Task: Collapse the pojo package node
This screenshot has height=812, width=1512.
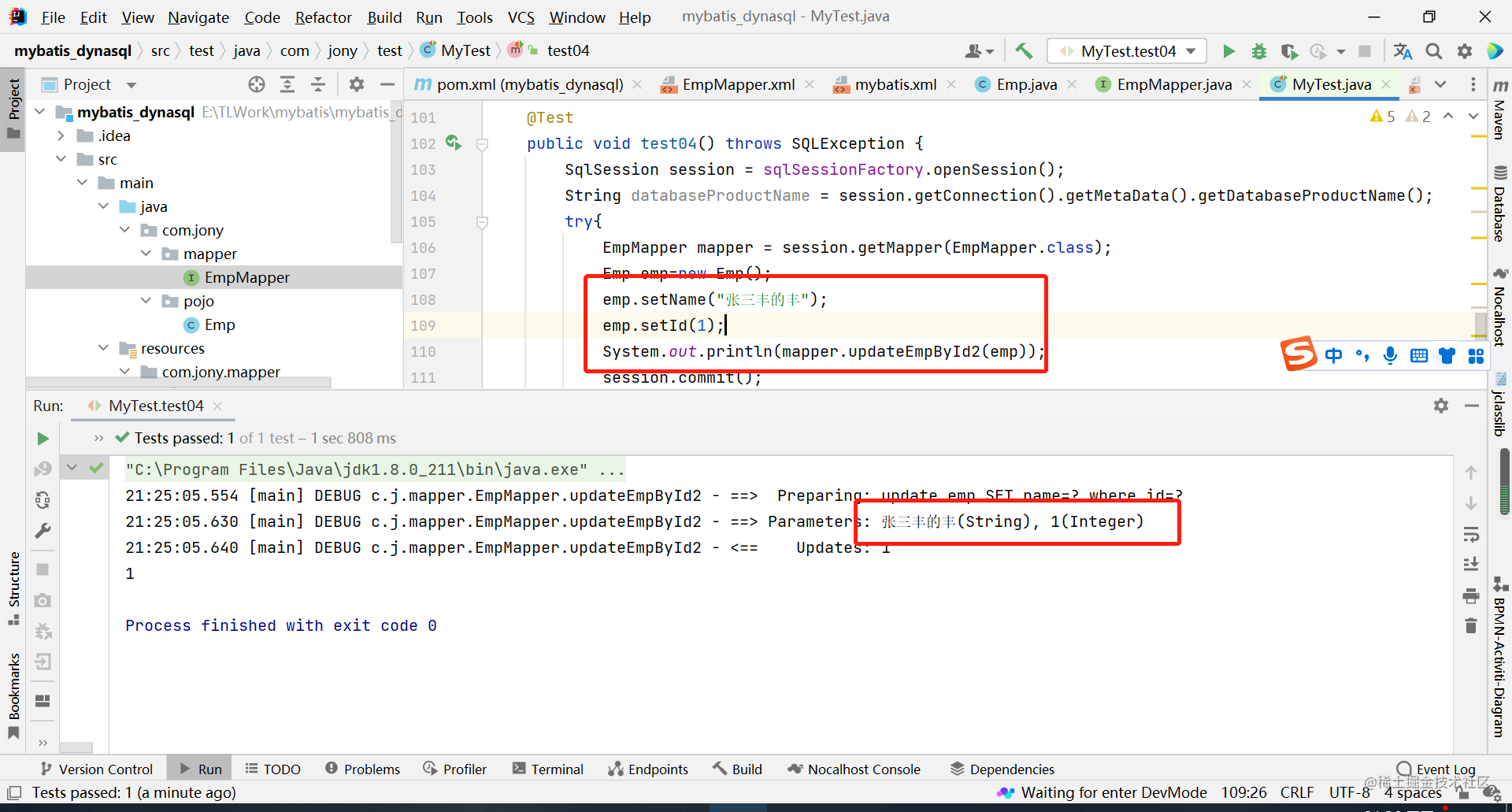Action: point(146,301)
